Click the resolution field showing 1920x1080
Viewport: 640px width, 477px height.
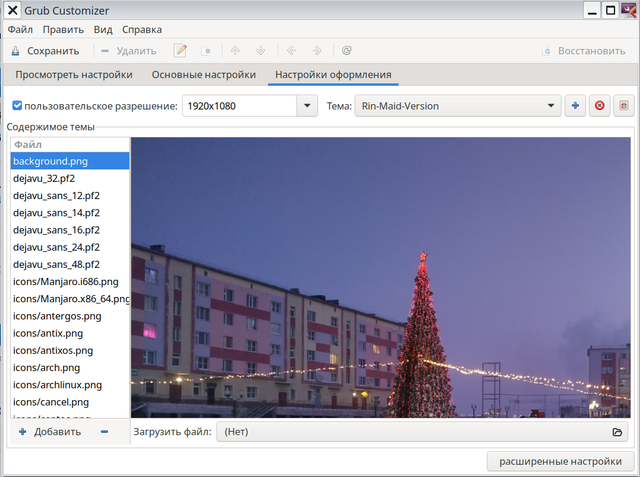click(x=239, y=106)
